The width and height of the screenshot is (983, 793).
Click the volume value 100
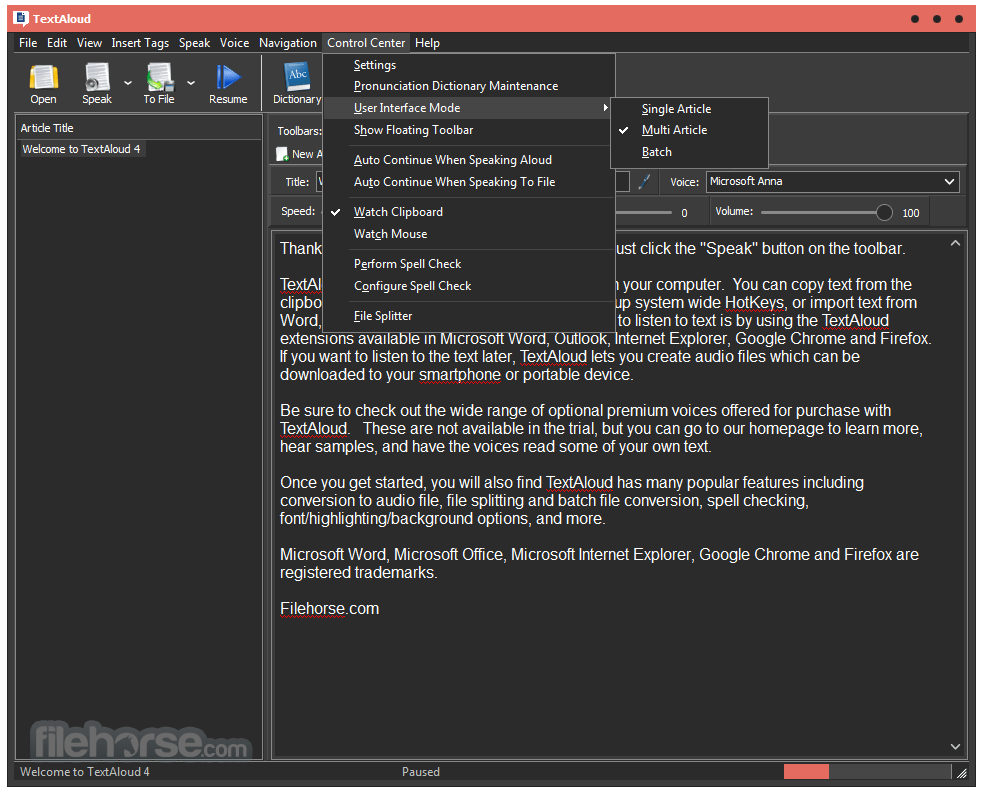coord(910,213)
